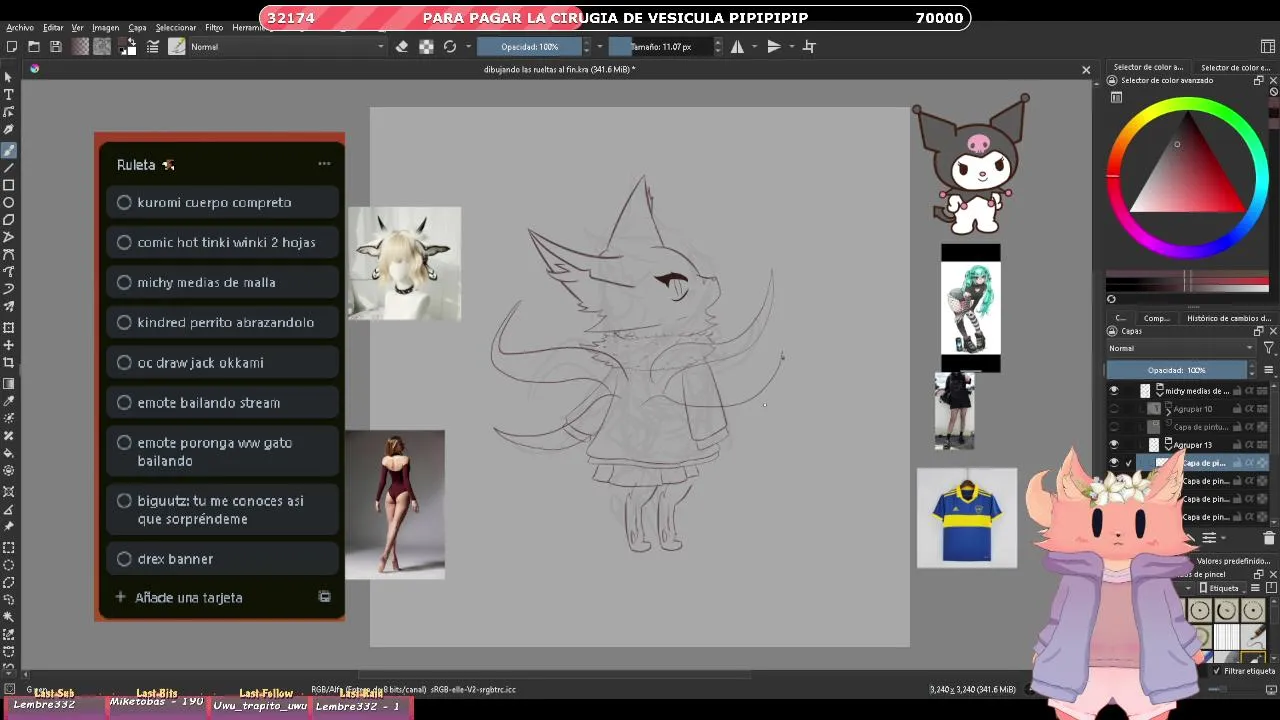Open the layer blending mode dropdown
This screenshot has width=1280, height=720.
(1180, 348)
